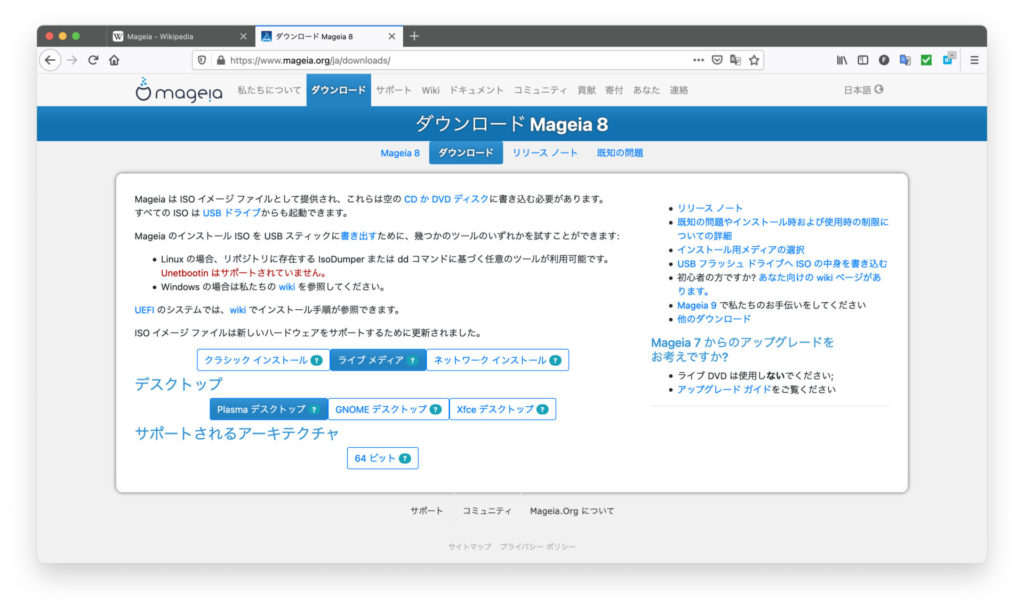Viewport: 1024px width, 612px height.
Task: Open the Firefox library icon
Action: [x=842, y=60]
